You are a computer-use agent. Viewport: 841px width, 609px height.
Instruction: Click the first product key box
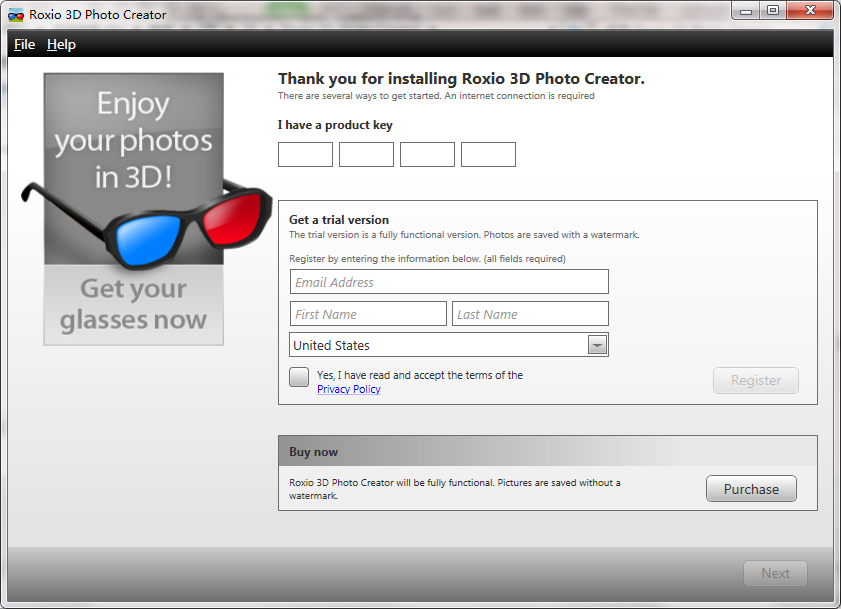305,155
